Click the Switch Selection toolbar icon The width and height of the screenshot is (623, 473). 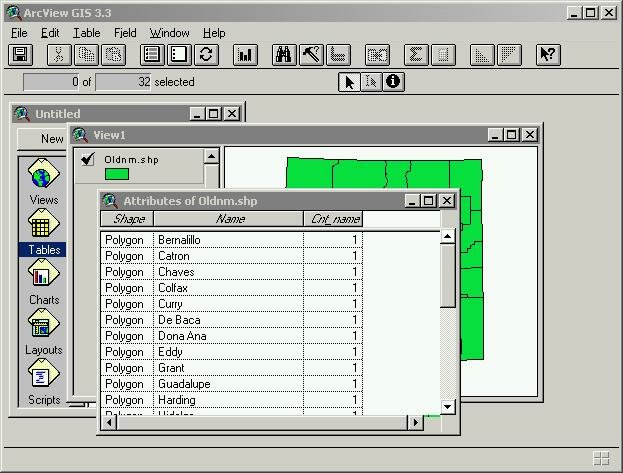(x=206, y=54)
